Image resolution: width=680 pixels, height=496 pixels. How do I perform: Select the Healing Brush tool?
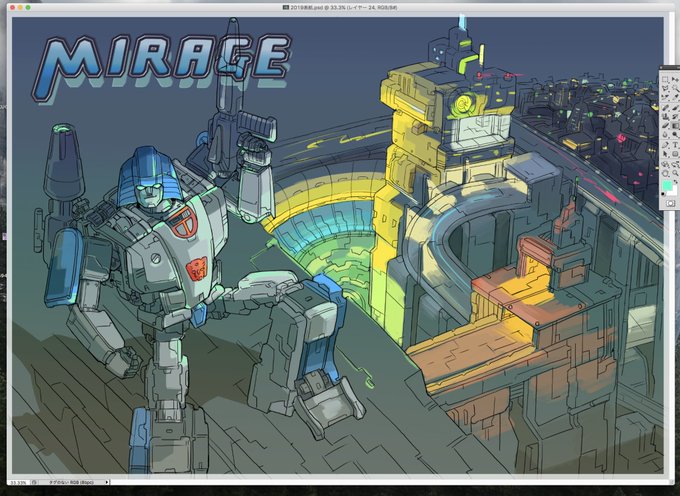(665, 108)
